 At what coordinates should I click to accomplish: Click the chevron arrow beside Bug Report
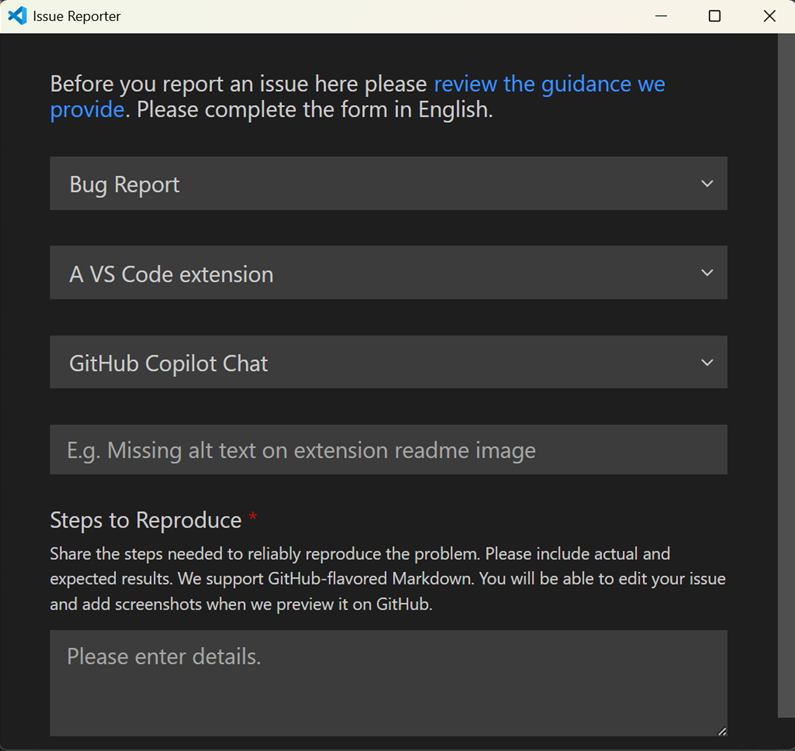(x=707, y=184)
